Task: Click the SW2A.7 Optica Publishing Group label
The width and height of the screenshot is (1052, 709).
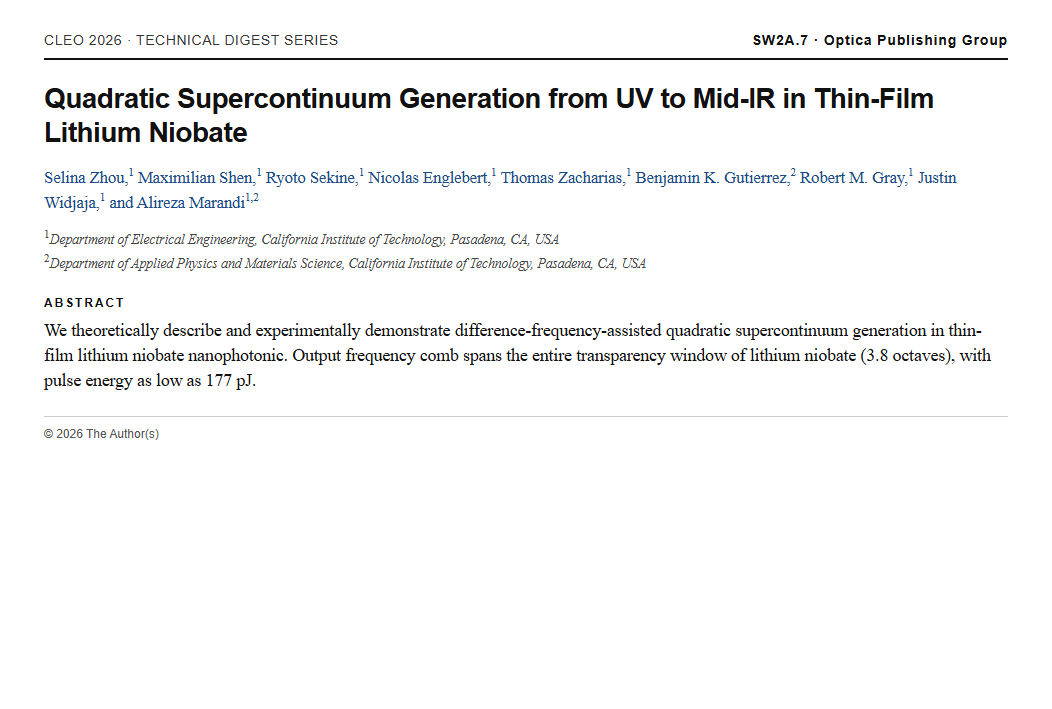Action: [880, 40]
